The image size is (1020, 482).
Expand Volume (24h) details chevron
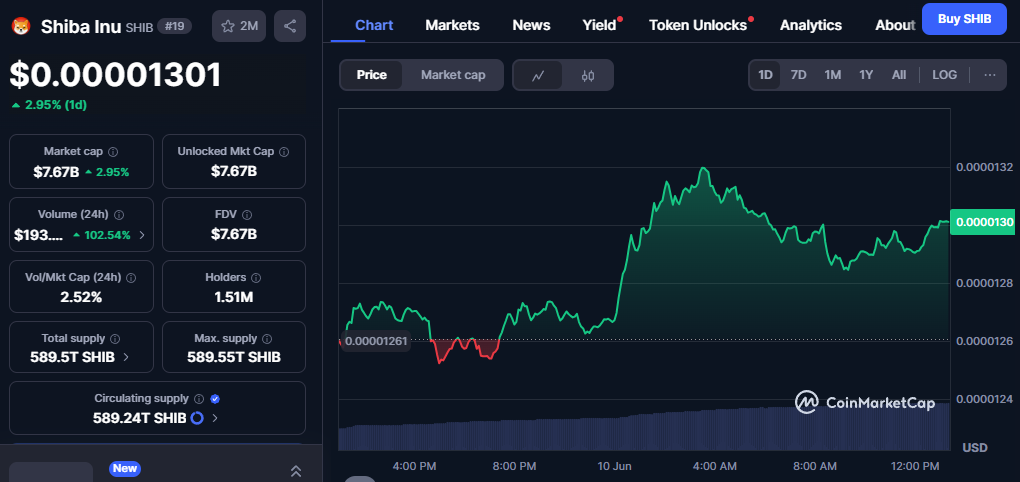pyautogui.click(x=142, y=235)
